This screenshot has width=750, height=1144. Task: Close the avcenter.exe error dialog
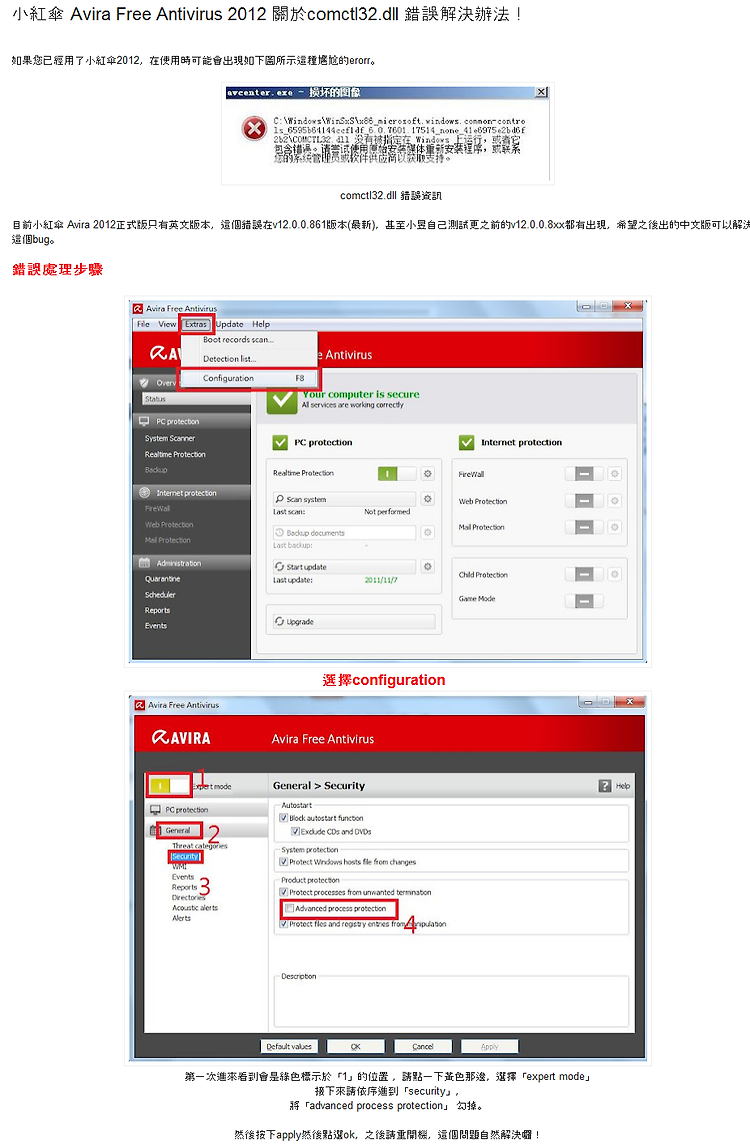[541, 92]
